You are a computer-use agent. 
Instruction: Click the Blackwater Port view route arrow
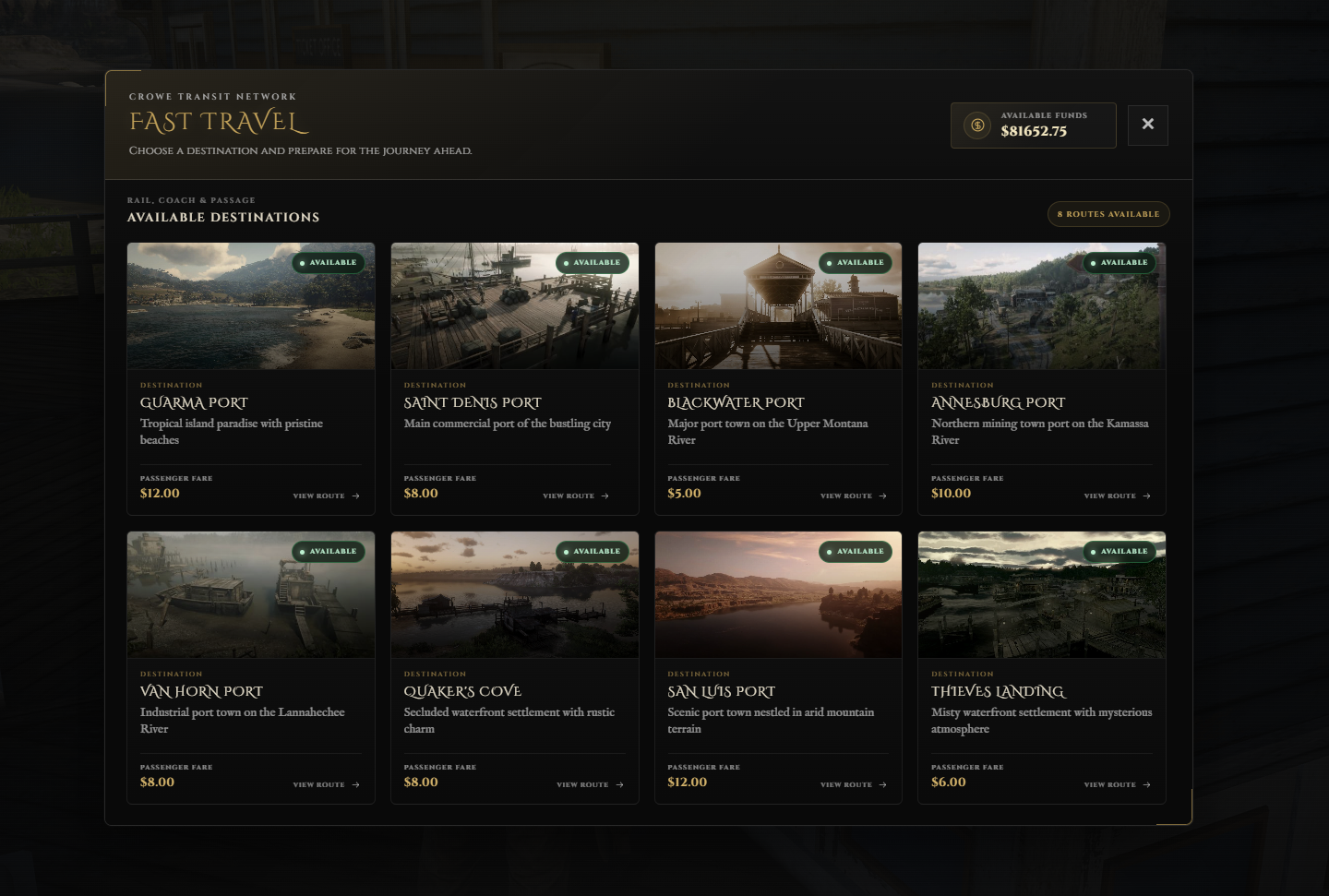coord(882,496)
